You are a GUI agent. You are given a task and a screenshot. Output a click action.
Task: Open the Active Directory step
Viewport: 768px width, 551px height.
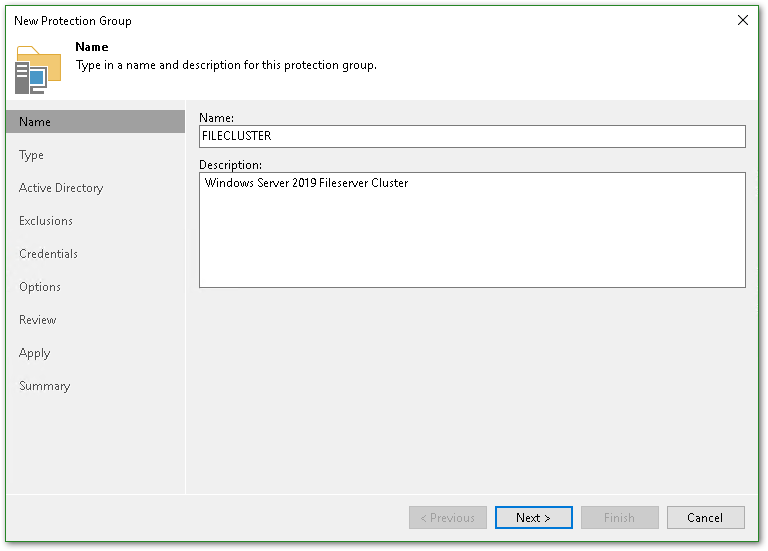[61, 188]
